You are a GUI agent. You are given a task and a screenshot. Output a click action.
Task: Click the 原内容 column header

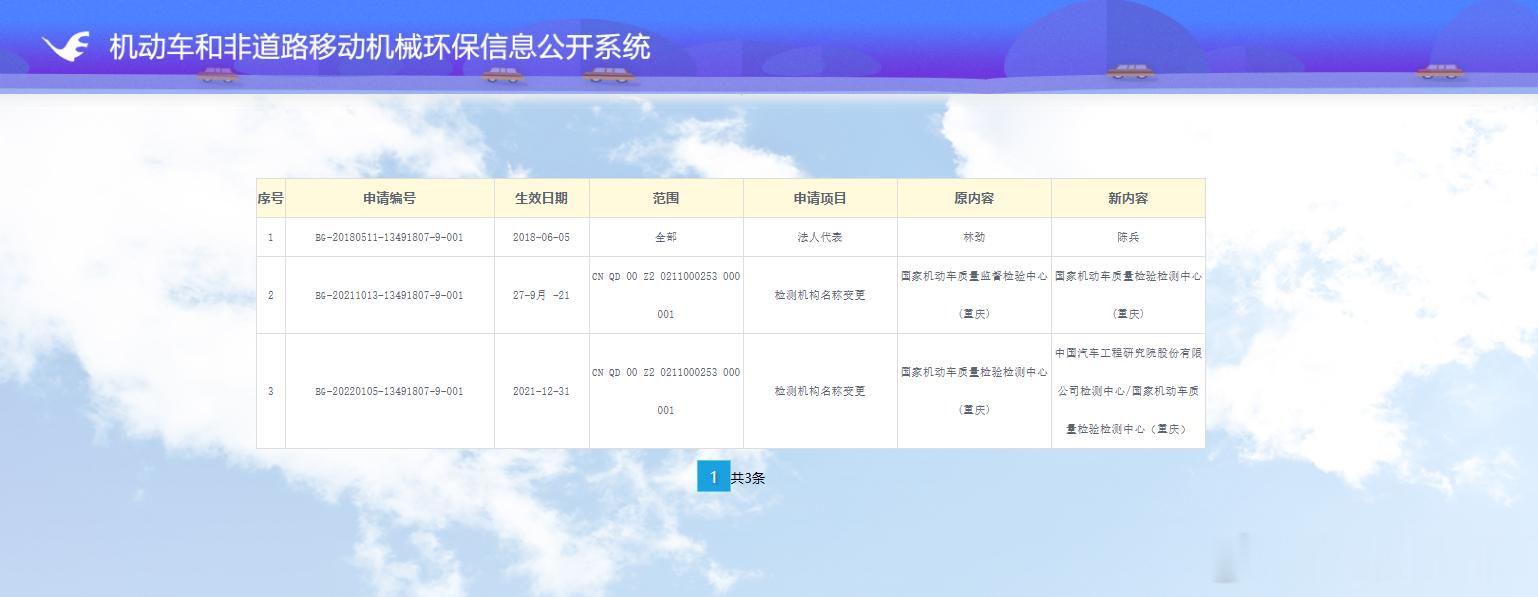[974, 198]
